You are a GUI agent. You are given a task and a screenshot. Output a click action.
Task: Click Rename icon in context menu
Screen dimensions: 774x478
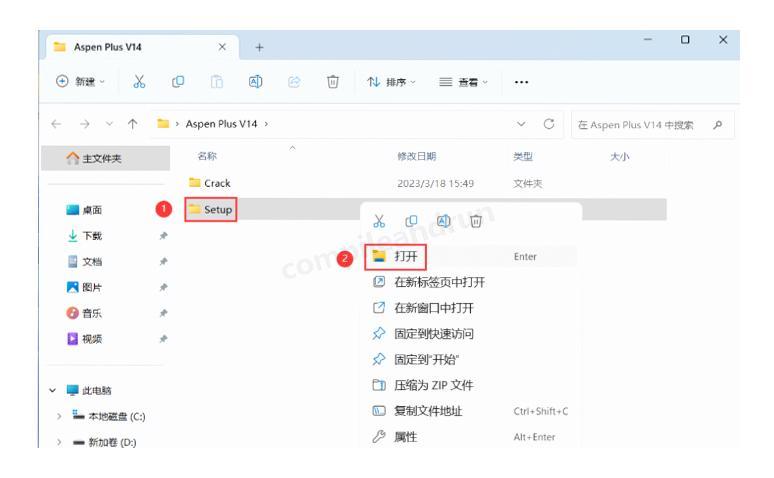[x=444, y=221]
